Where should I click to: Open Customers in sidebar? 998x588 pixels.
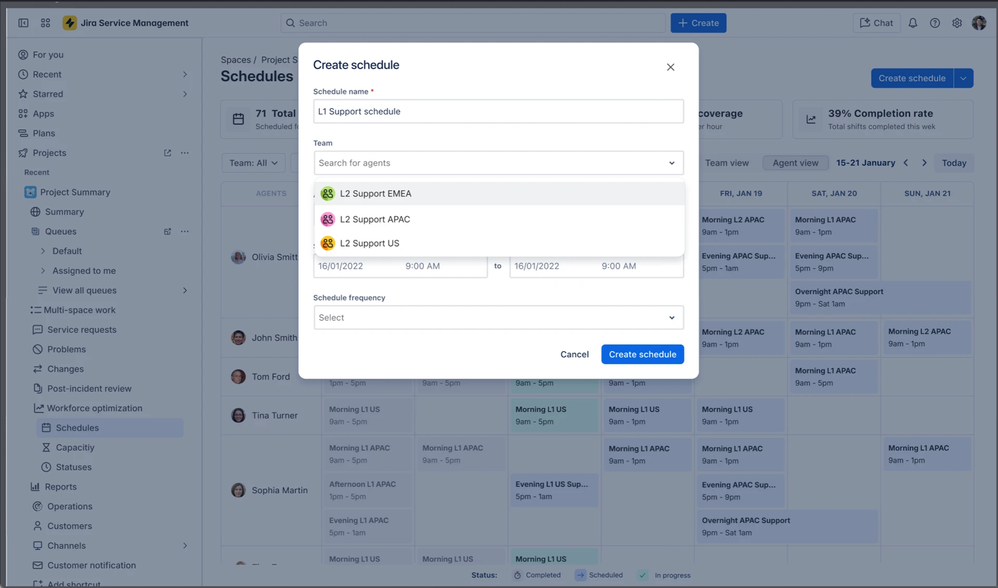(x=69, y=526)
